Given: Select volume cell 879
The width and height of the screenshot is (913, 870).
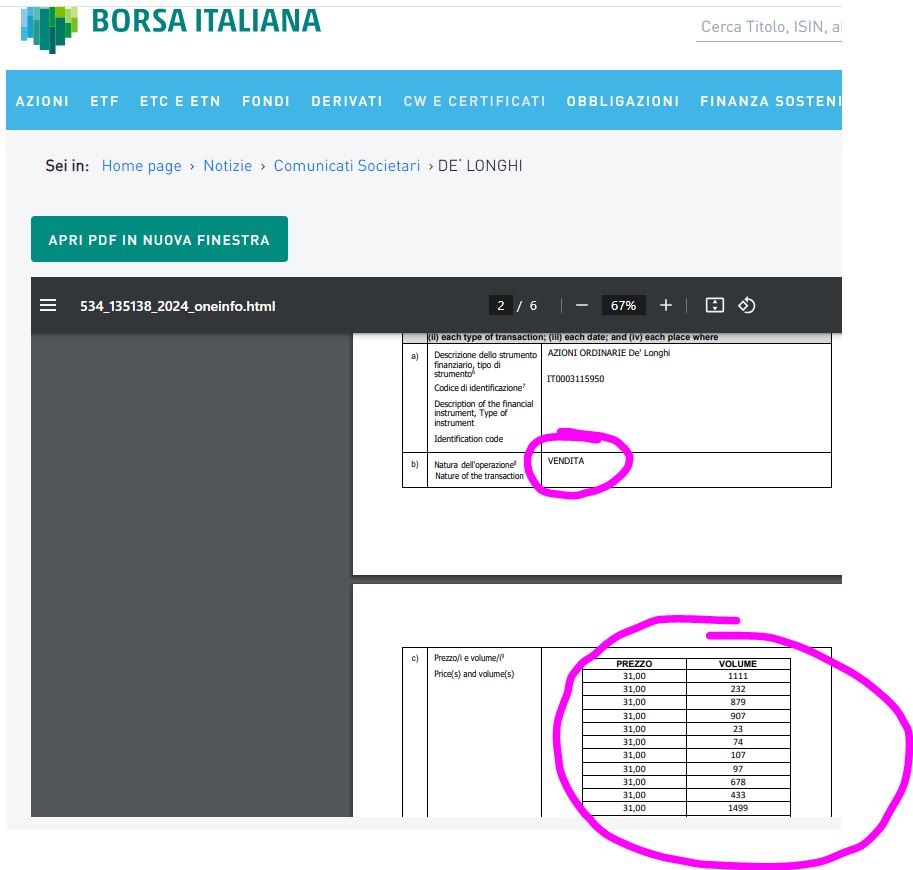Looking at the screenshot, I should [738, 702].
